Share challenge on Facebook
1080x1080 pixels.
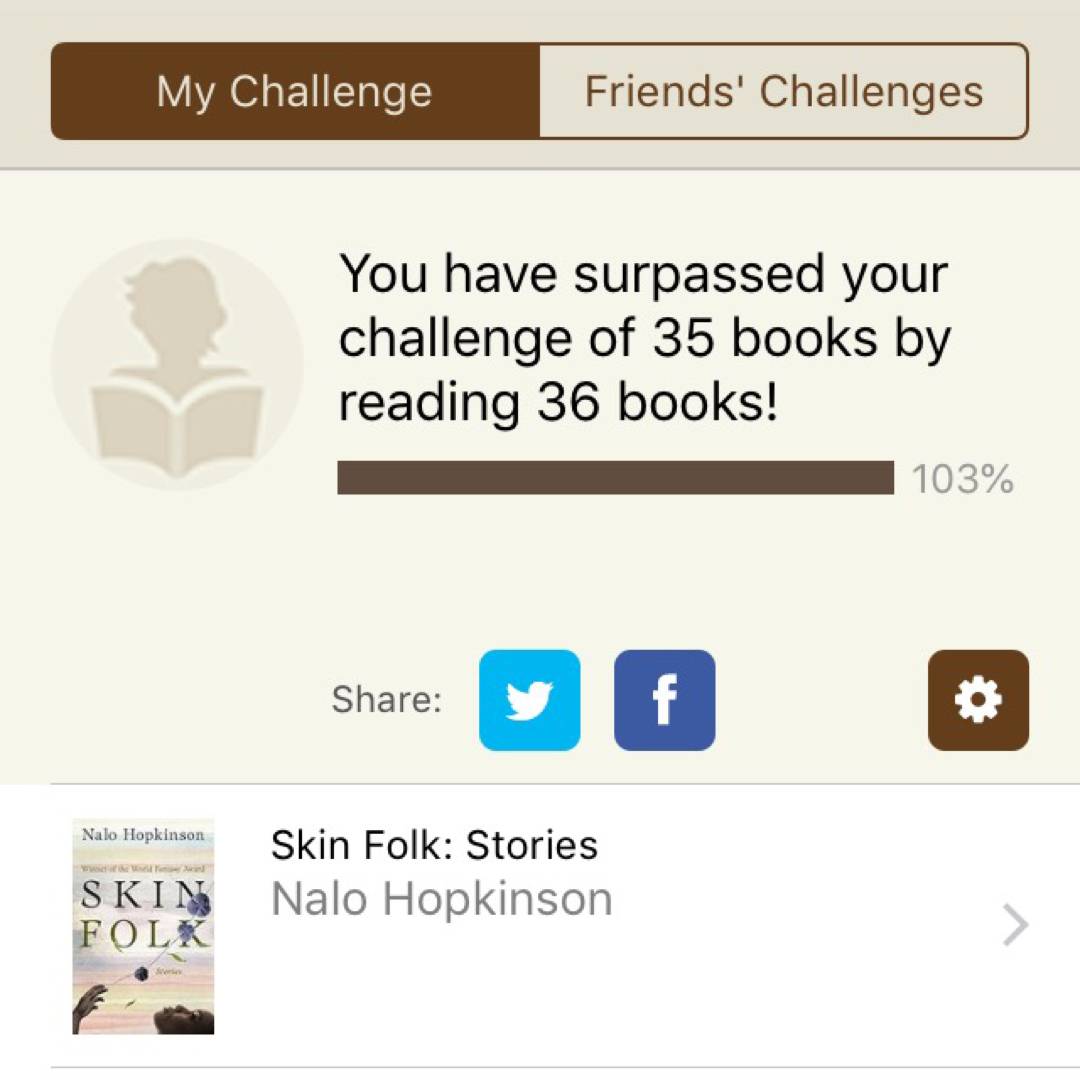point(664,700)
